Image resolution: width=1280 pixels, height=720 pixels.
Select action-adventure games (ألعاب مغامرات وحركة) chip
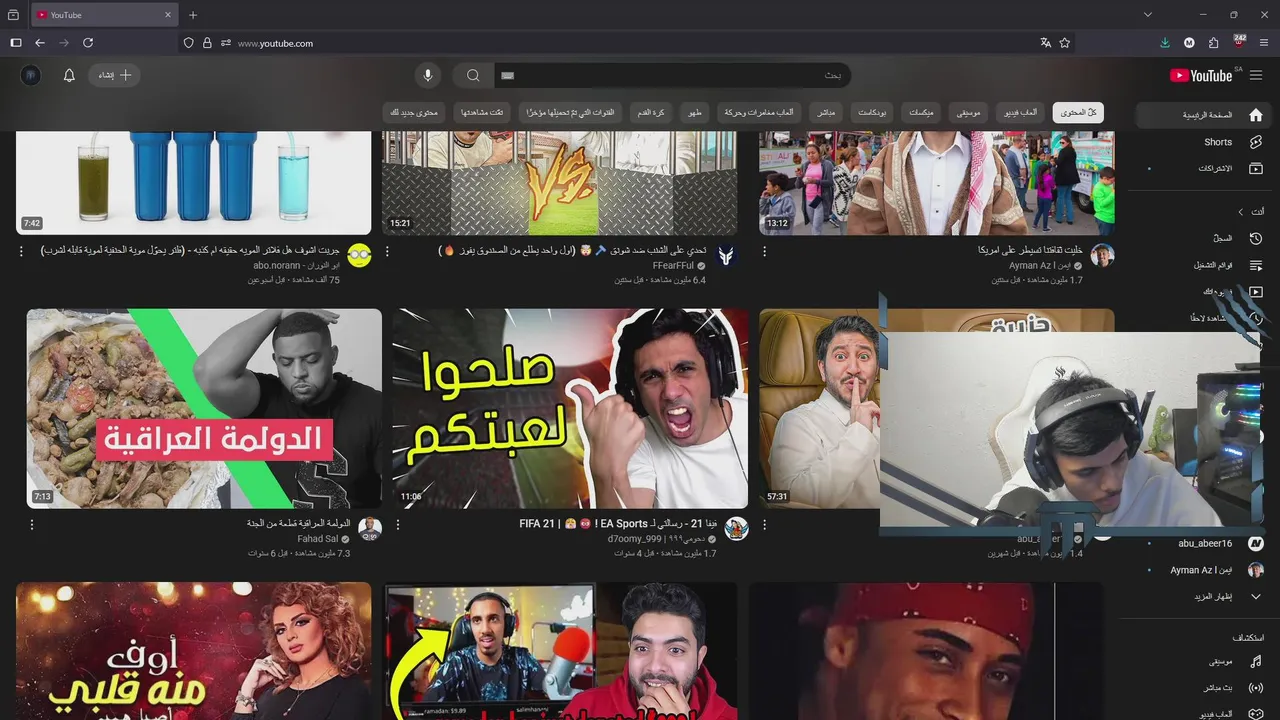coord(758,113)
